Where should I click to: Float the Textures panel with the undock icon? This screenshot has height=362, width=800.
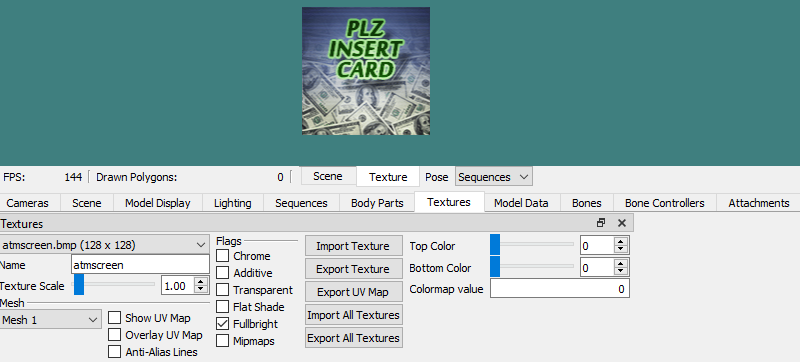click(x=601, y=223)
